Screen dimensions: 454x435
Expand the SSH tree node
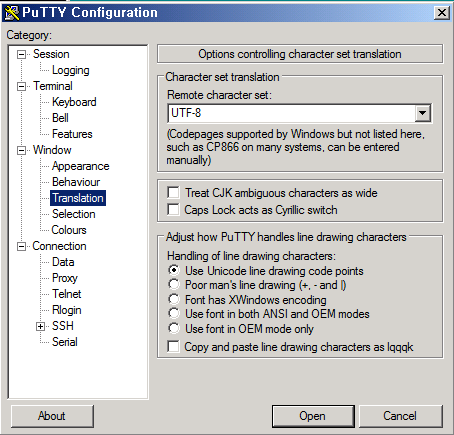(x=40, y=326)
